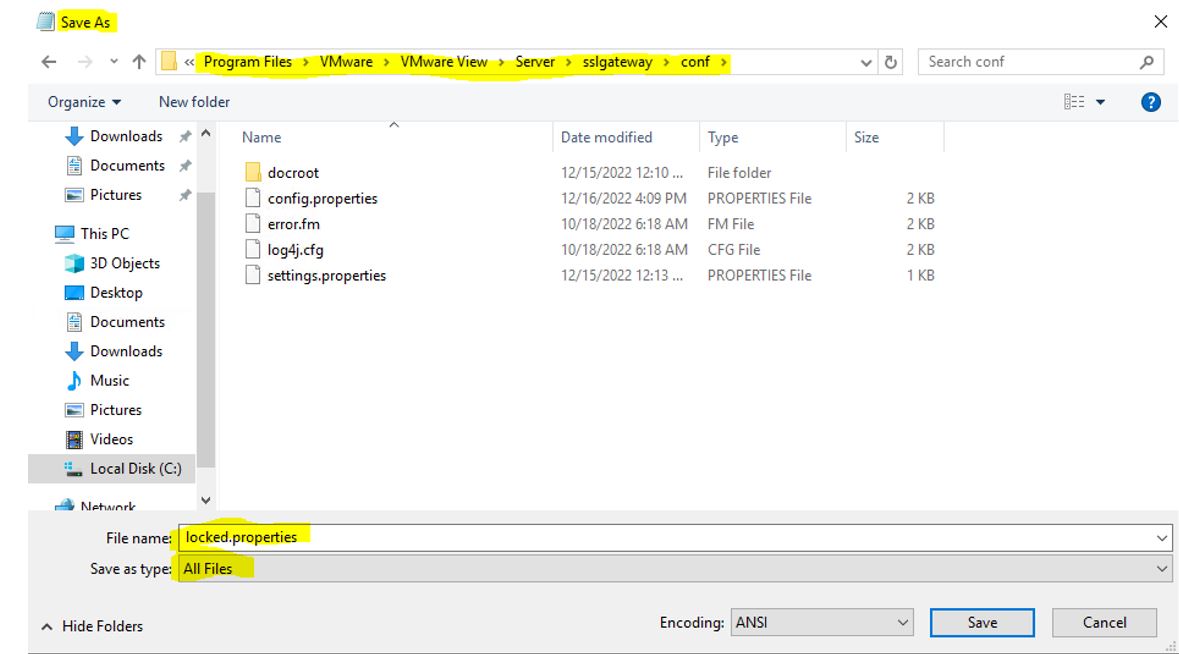Open the recent locations dropdown arrow
The image size is (1179, 654).
(114, 62)
